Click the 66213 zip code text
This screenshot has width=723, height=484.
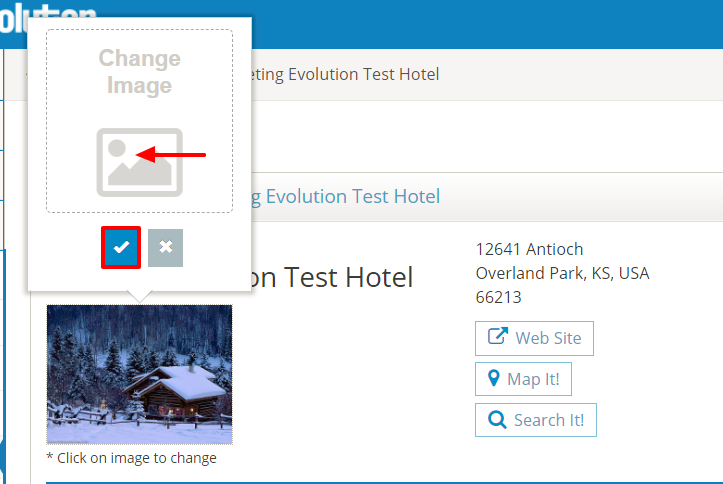498,297
